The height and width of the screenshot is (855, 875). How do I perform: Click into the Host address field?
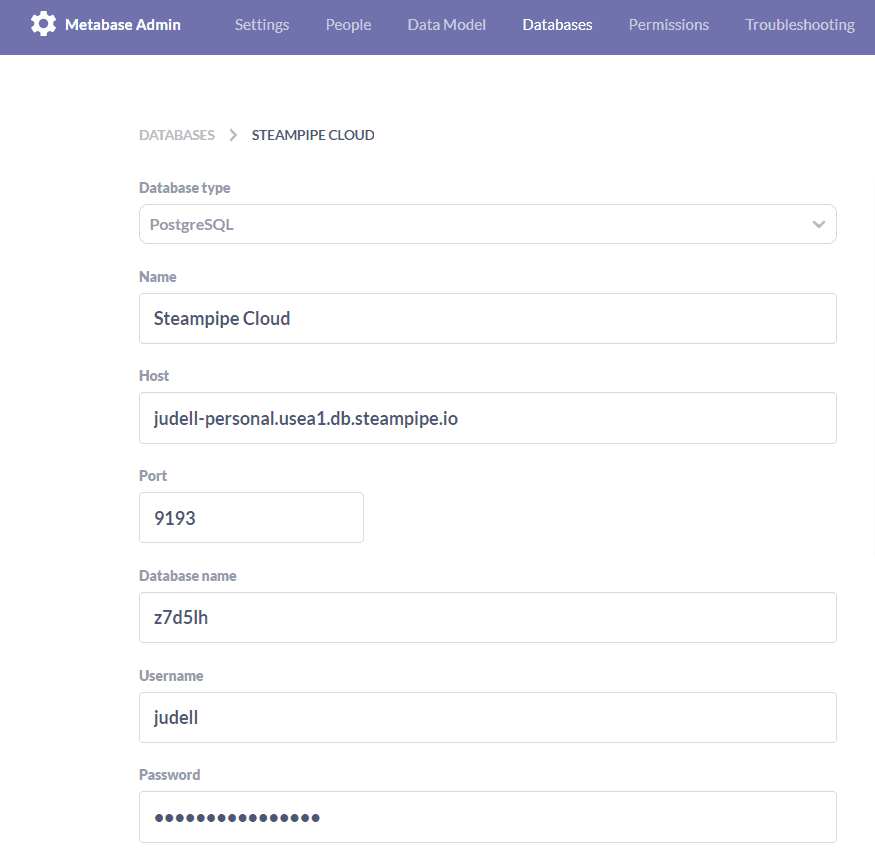pyautogui.click(x=488, y=418)
